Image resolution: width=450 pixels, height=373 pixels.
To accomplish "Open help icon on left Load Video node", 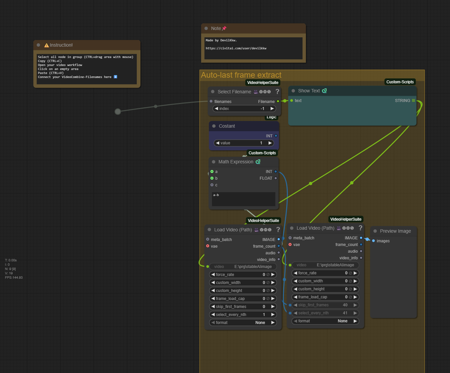I will (278, 230).
